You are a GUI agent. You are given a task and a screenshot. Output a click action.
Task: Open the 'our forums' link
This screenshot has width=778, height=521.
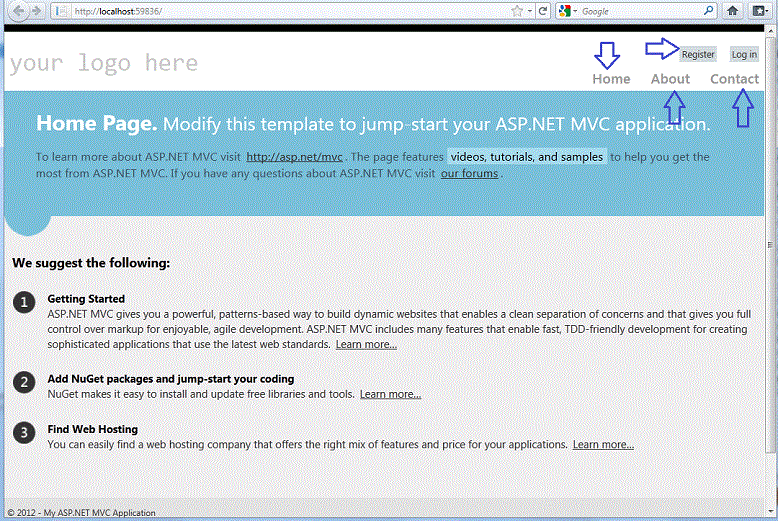[469, 173]
